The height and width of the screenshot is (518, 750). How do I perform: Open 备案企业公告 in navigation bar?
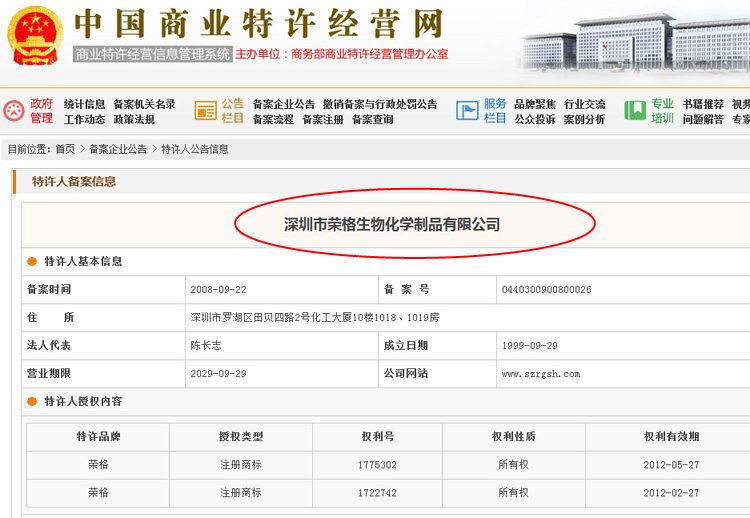pos(283,104)
